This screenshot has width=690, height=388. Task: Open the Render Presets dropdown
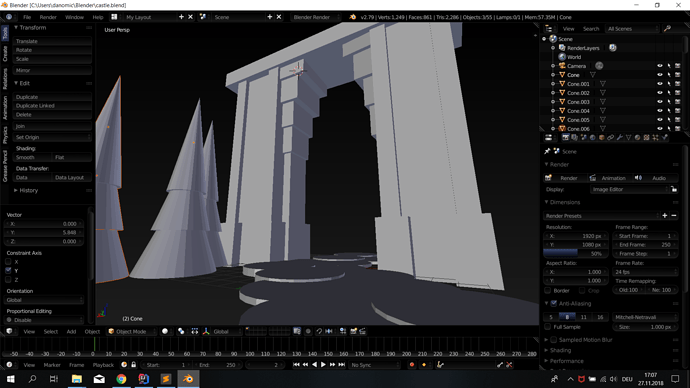[x=602, y=216]
